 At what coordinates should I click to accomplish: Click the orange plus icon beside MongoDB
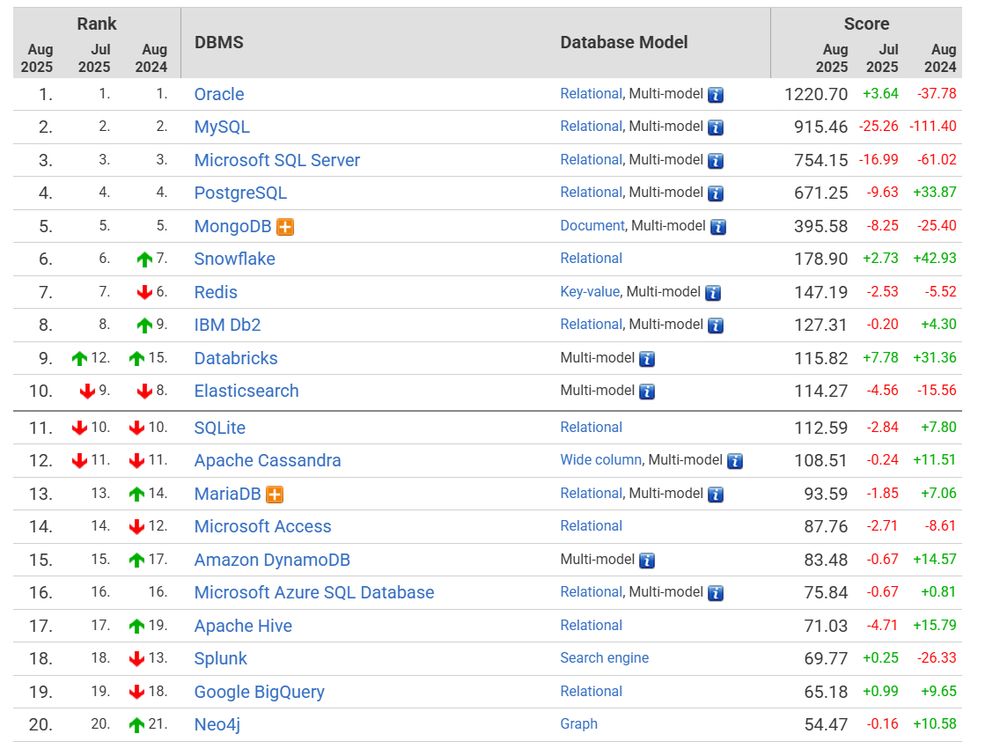(285, 227)
